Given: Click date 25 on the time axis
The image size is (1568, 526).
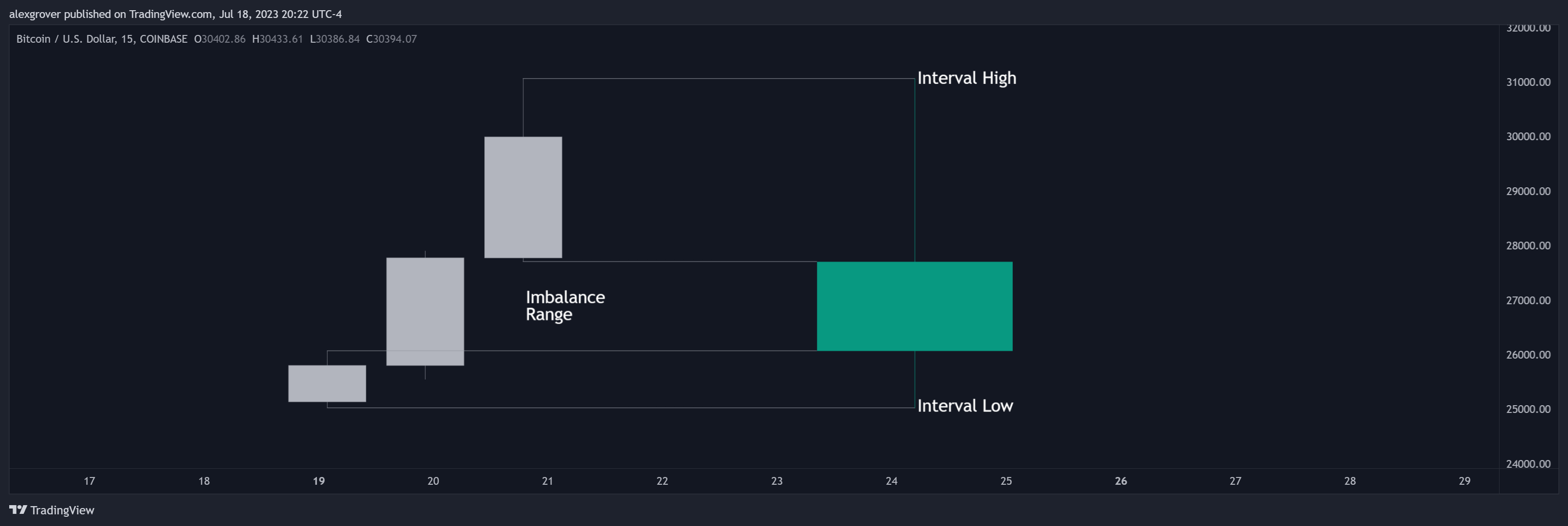Looking at the screenshot, I should coord(1006,481).
